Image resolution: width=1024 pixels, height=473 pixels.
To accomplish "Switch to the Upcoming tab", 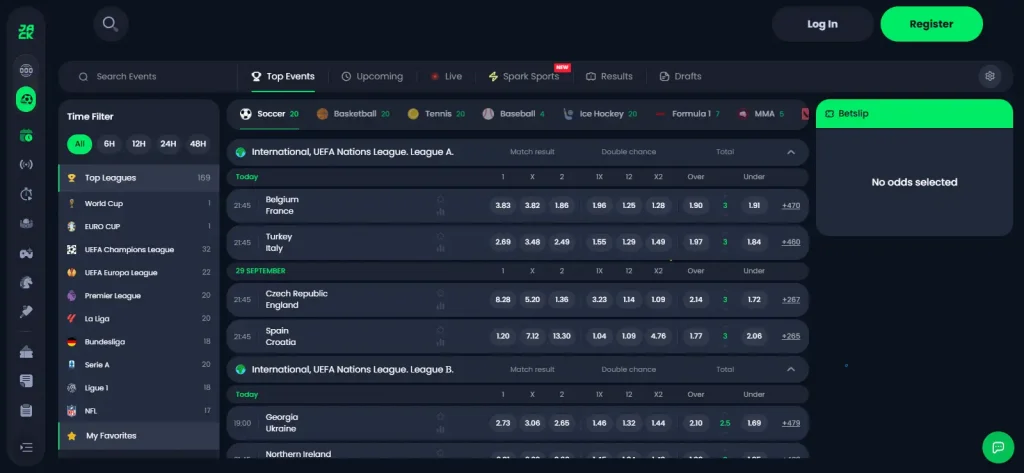I will [372, 76].
